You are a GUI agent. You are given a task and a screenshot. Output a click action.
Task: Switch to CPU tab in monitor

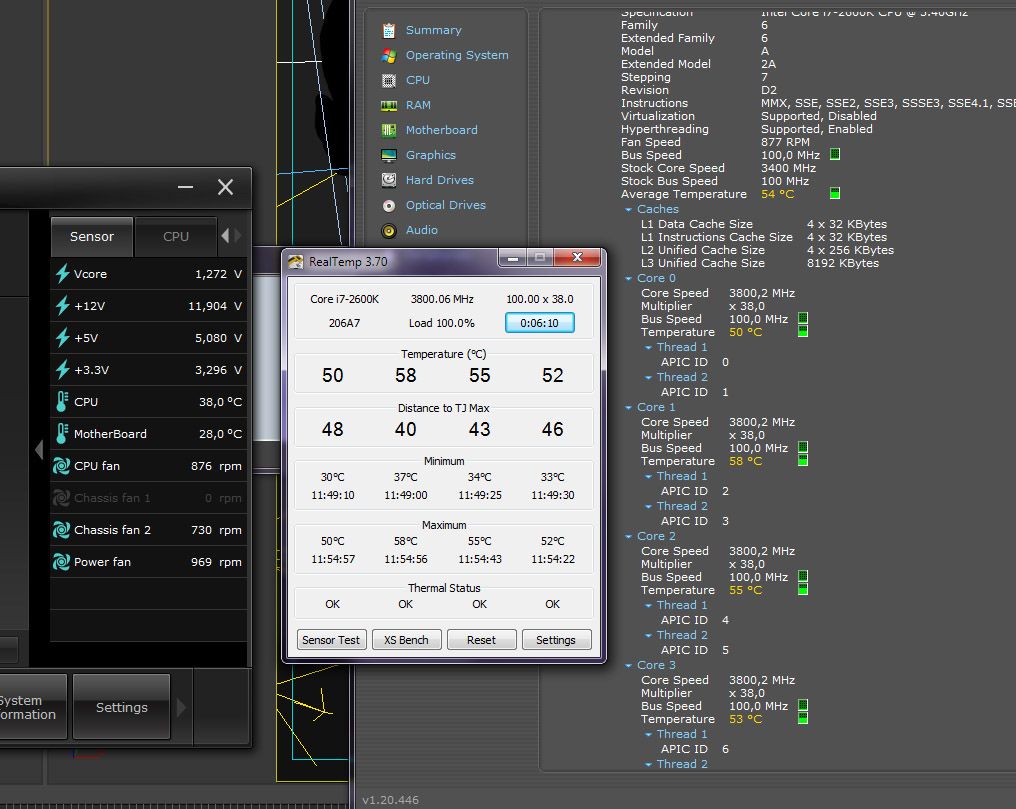pyautogui.click(x=176, y=236)
